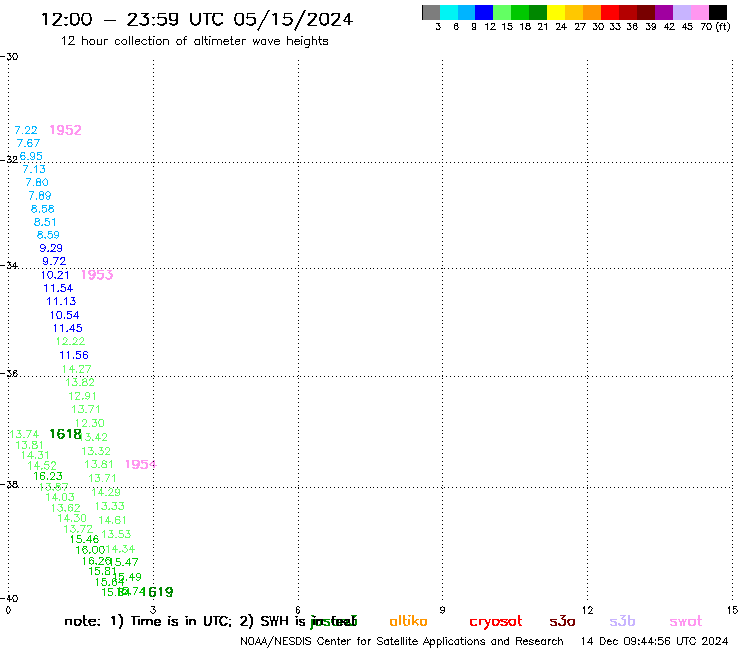The image size is (740, 650).
Task: Click the wave height value 13.33
Action: pos(109,506)
